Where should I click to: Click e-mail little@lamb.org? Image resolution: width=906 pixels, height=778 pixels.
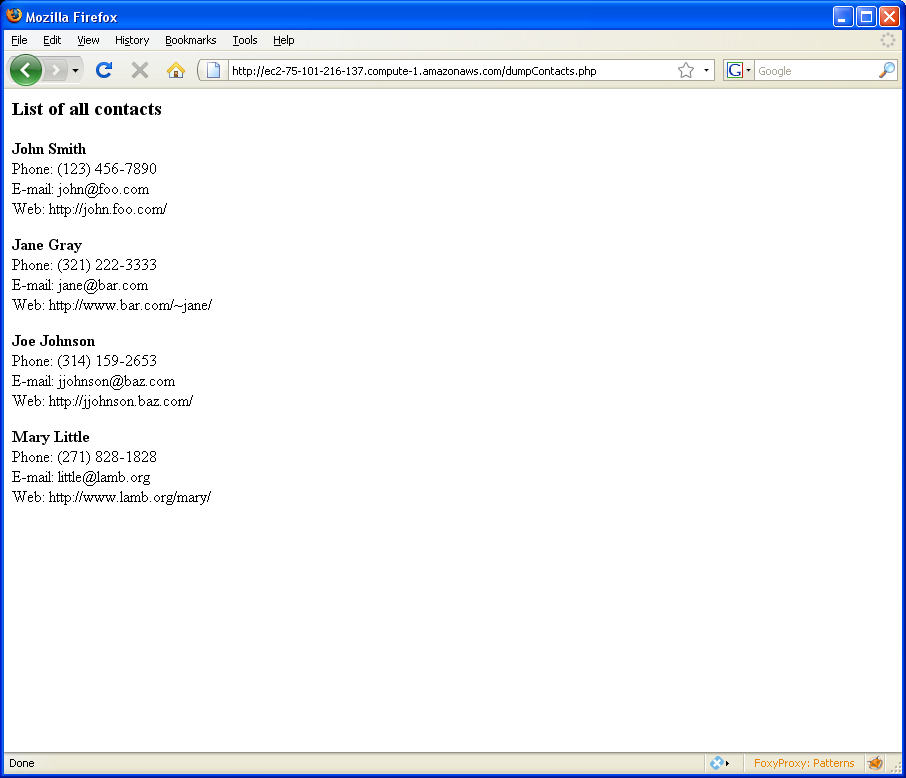(x=104, y=477)
